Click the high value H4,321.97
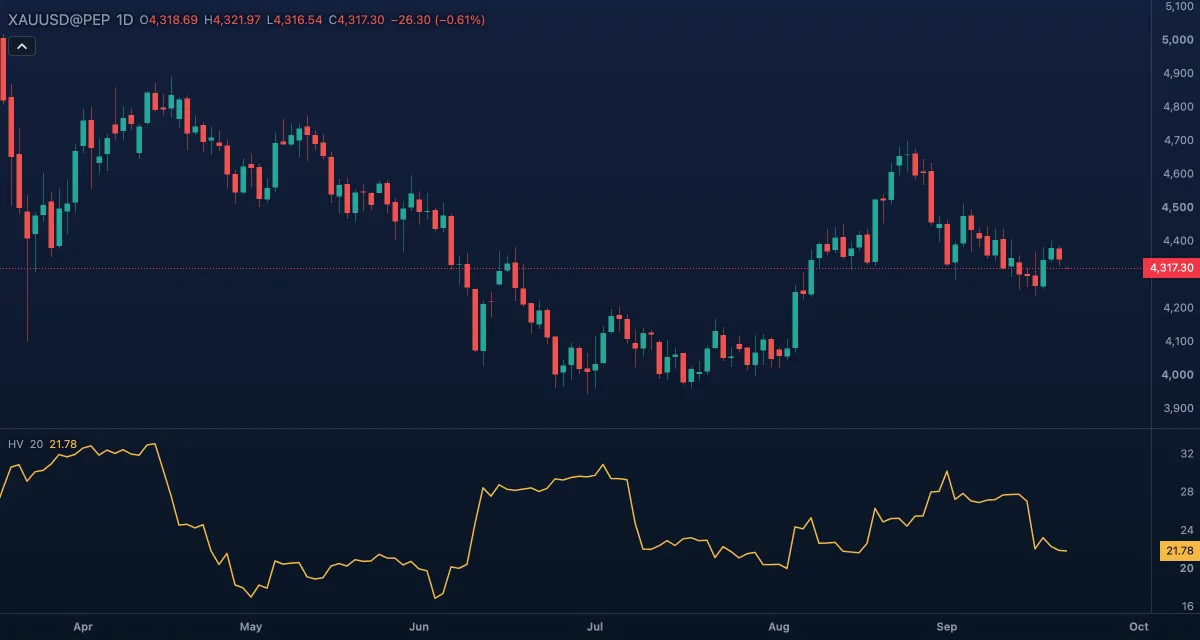This screenshot has height=640, width=1200. pyautogui.click(x=233, y=20)
